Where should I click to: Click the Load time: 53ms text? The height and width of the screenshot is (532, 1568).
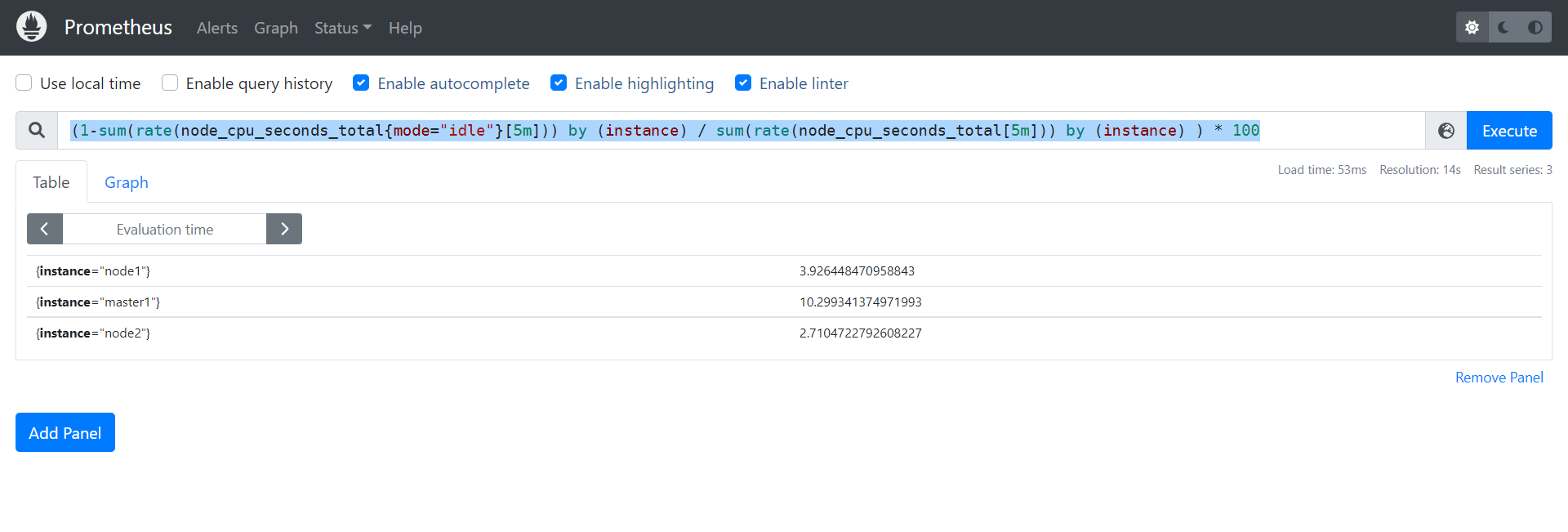pyautogui.click(x=1322, y=170)
